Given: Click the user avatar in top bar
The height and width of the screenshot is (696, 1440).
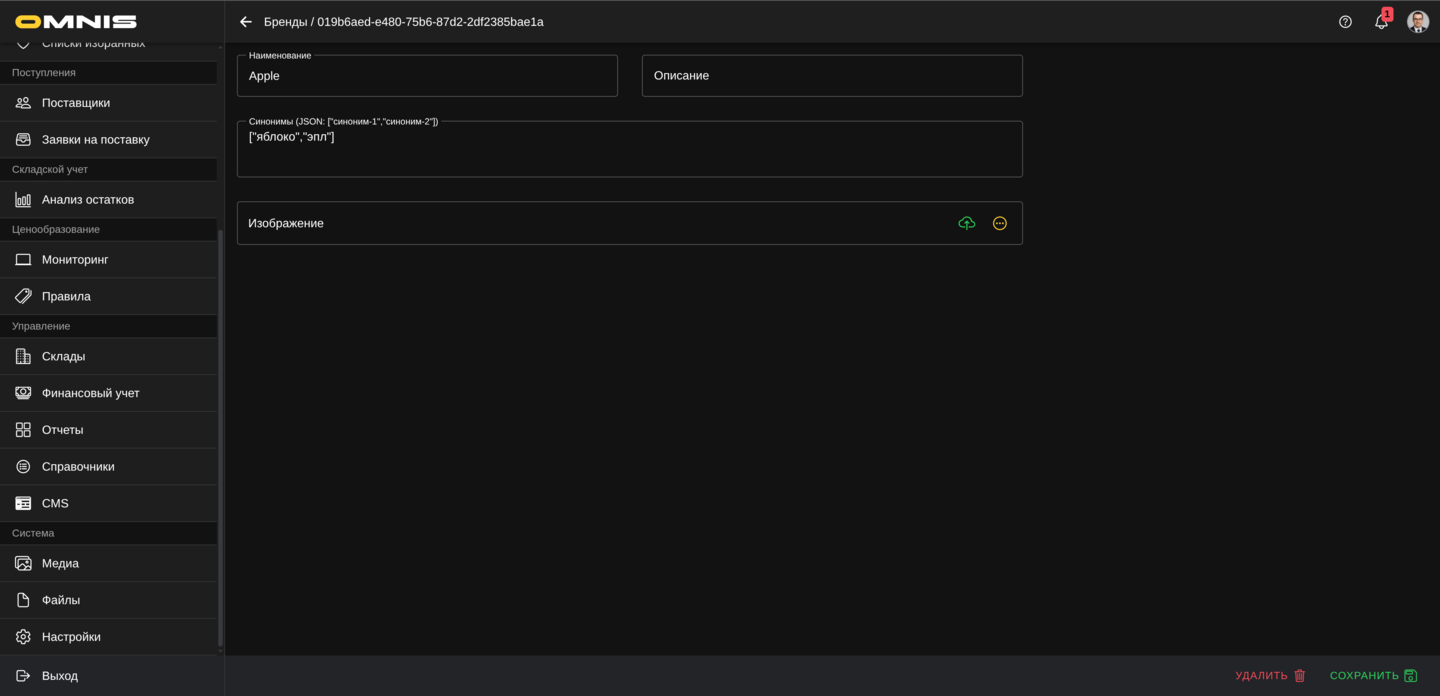Looking at the screenshot, I should click(1417, 22).
